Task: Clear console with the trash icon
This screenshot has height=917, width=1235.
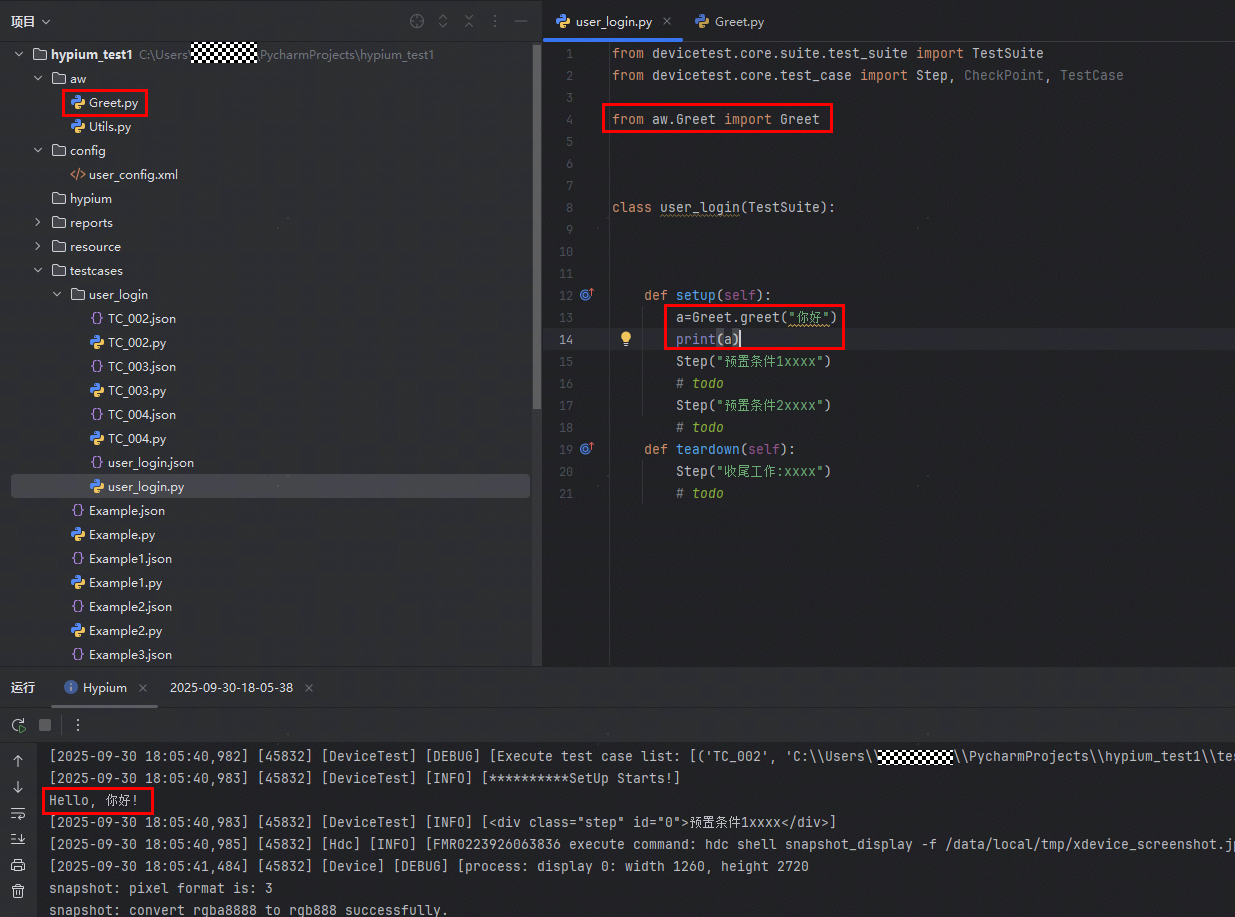Action: coord(18,891)
